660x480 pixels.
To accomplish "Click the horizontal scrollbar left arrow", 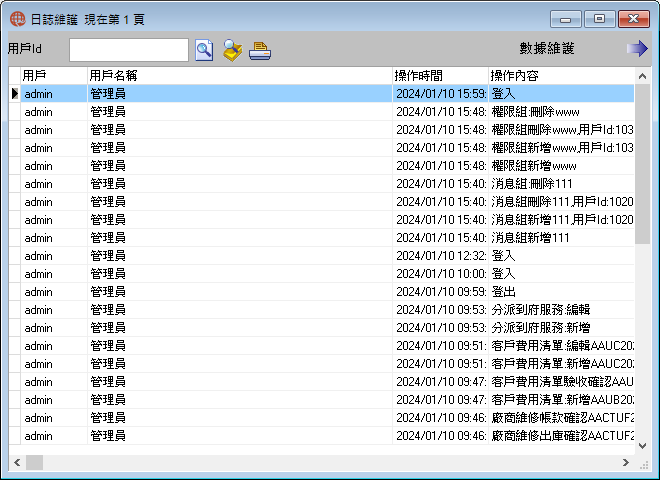I will pos(17,462).
